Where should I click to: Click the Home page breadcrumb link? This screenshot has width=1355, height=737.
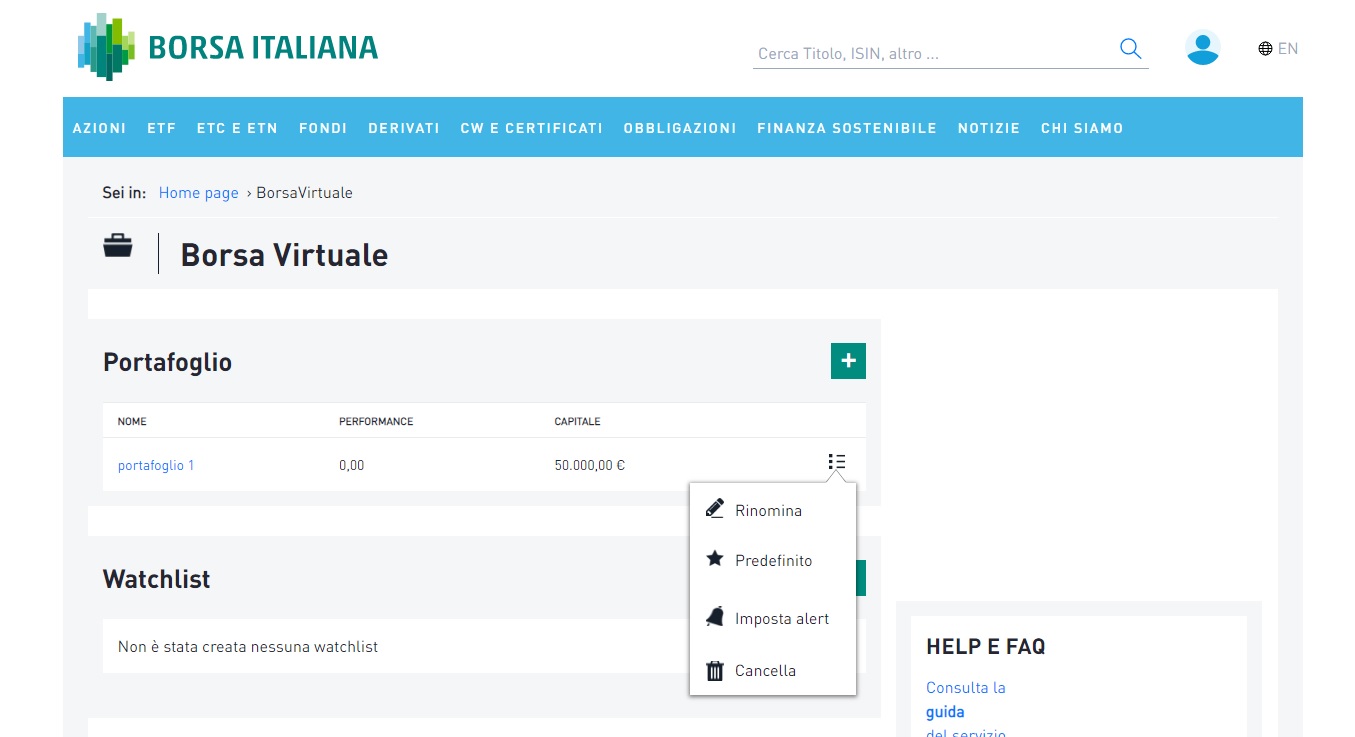tap(198, 193)
